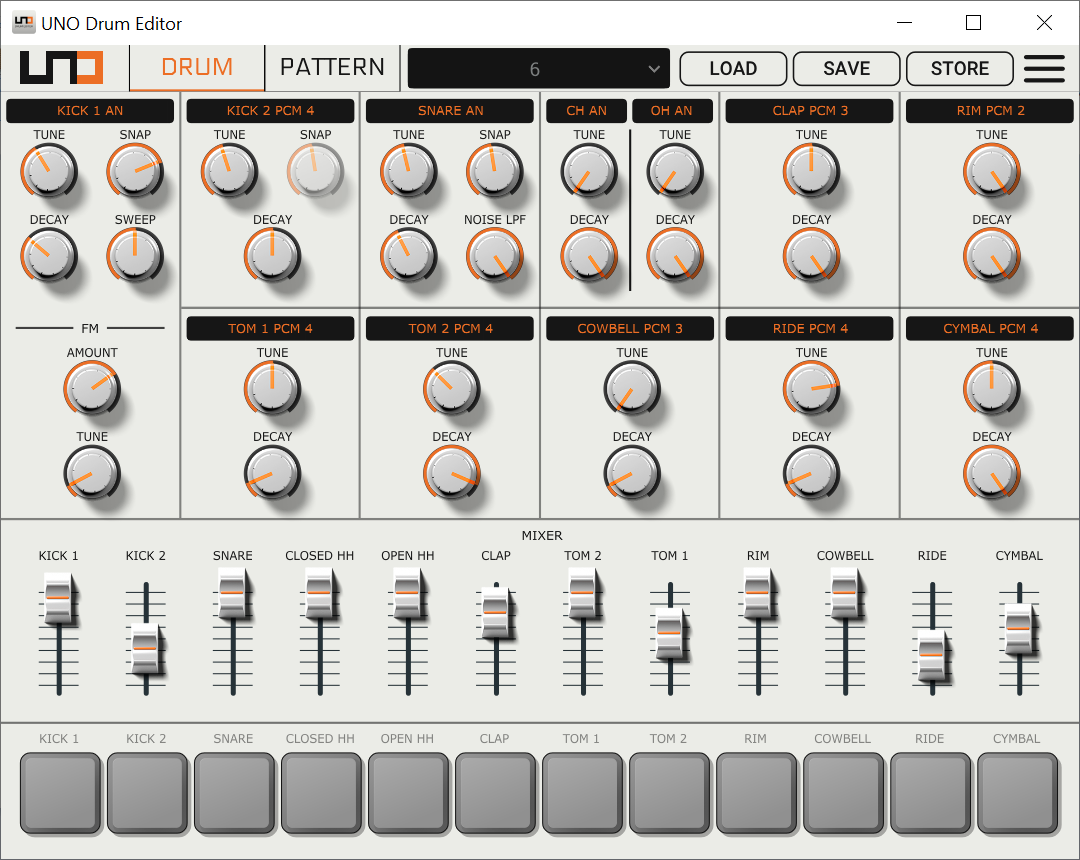The height and width of the screenshot is (860, 1080).
Task: Tap the SNARE drum pad
Action: [x=233, y=792]
